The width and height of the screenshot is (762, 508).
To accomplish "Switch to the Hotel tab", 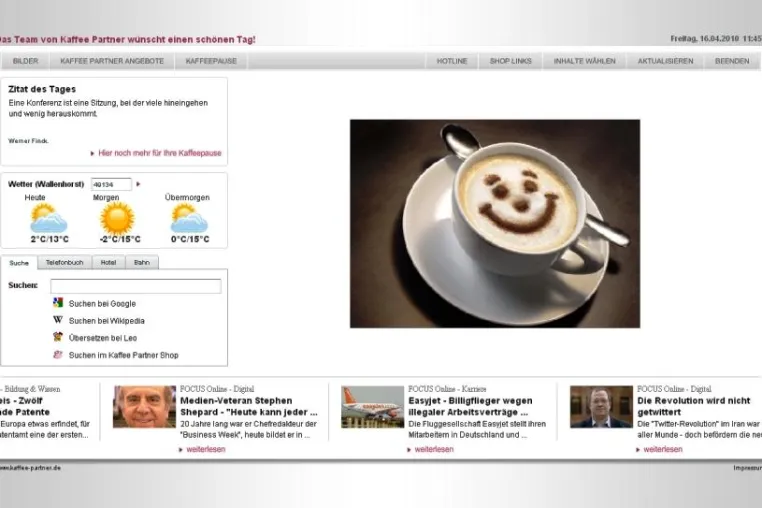I will point(108,263).
